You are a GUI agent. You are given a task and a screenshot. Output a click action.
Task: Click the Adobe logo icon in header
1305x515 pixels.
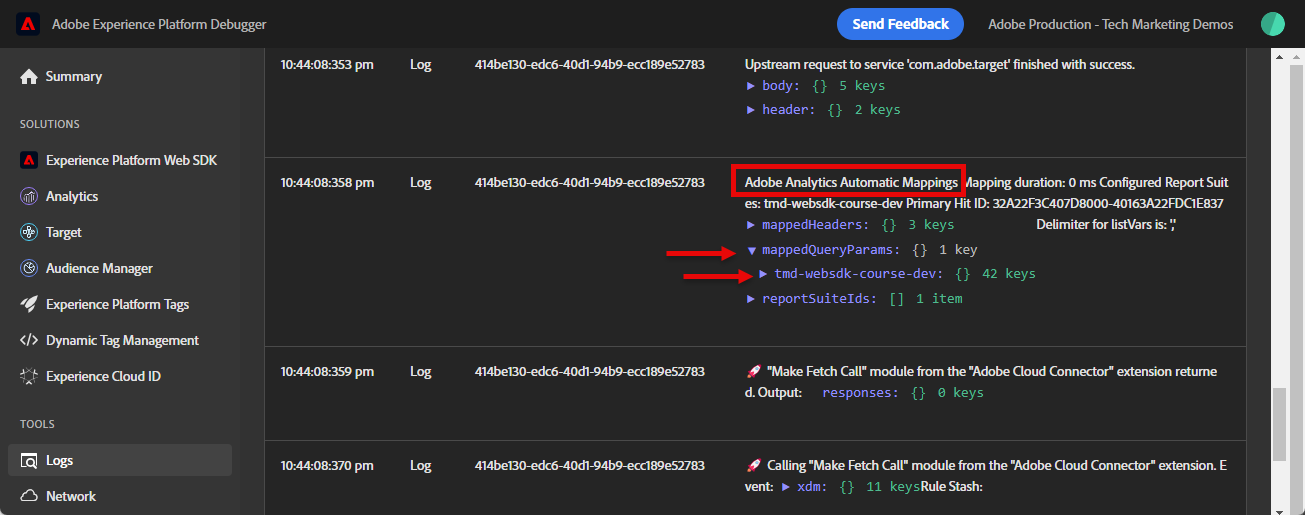(x=28, y=24)
